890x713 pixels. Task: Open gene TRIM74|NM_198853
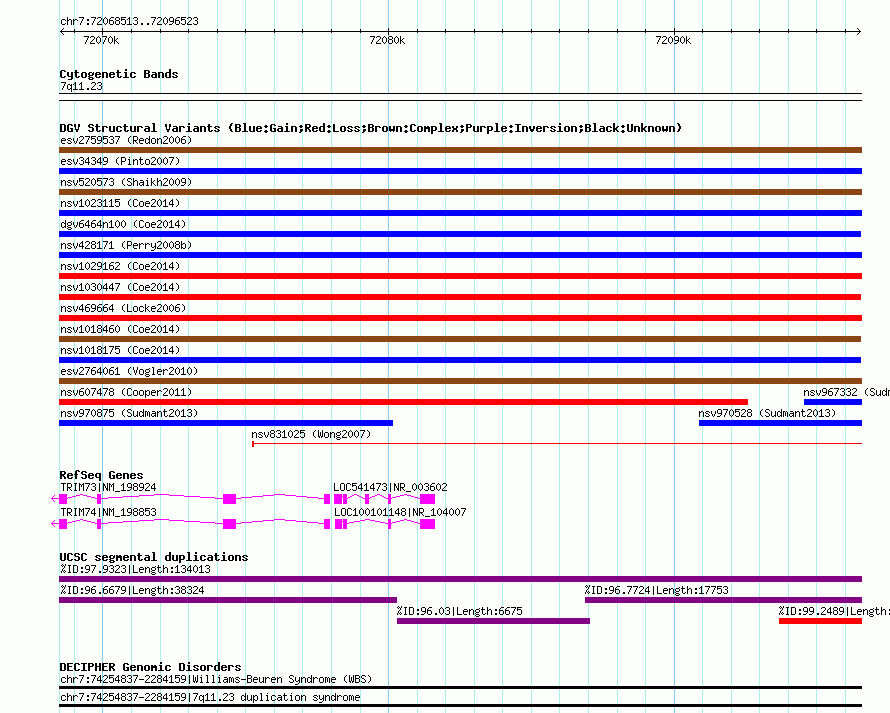[108, 512]
